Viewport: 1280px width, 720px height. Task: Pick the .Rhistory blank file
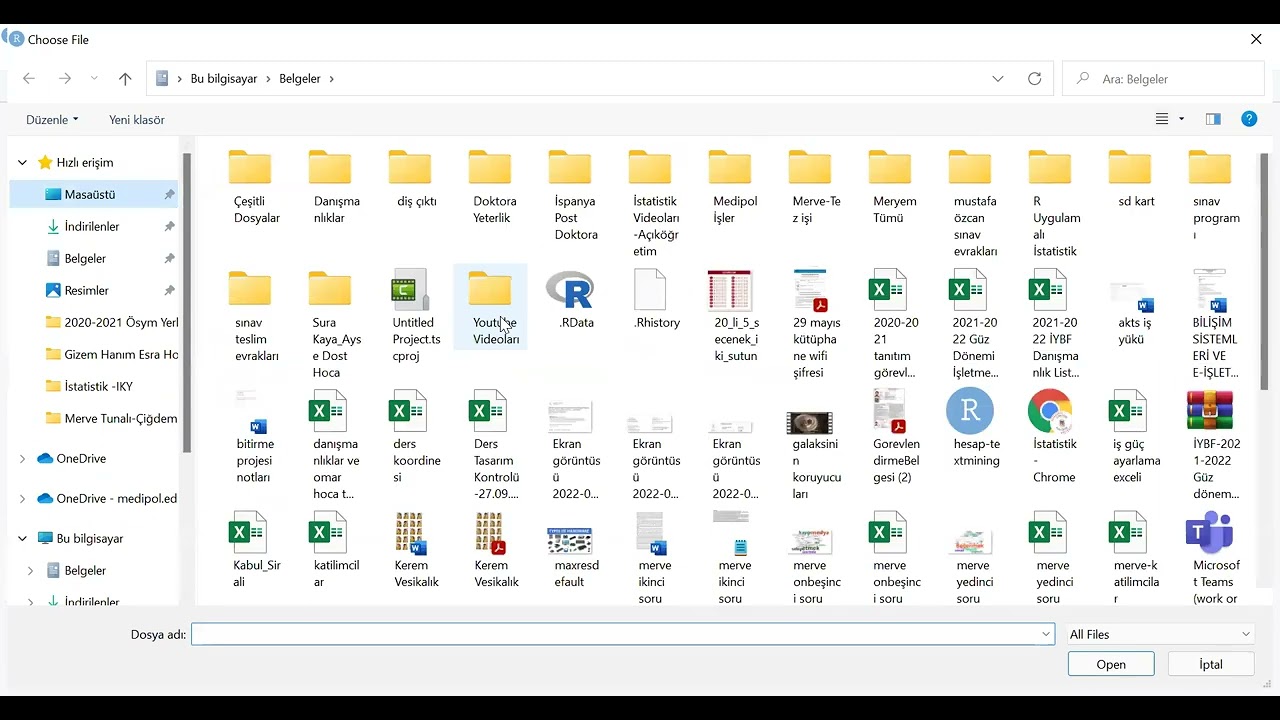pos(650,290)
